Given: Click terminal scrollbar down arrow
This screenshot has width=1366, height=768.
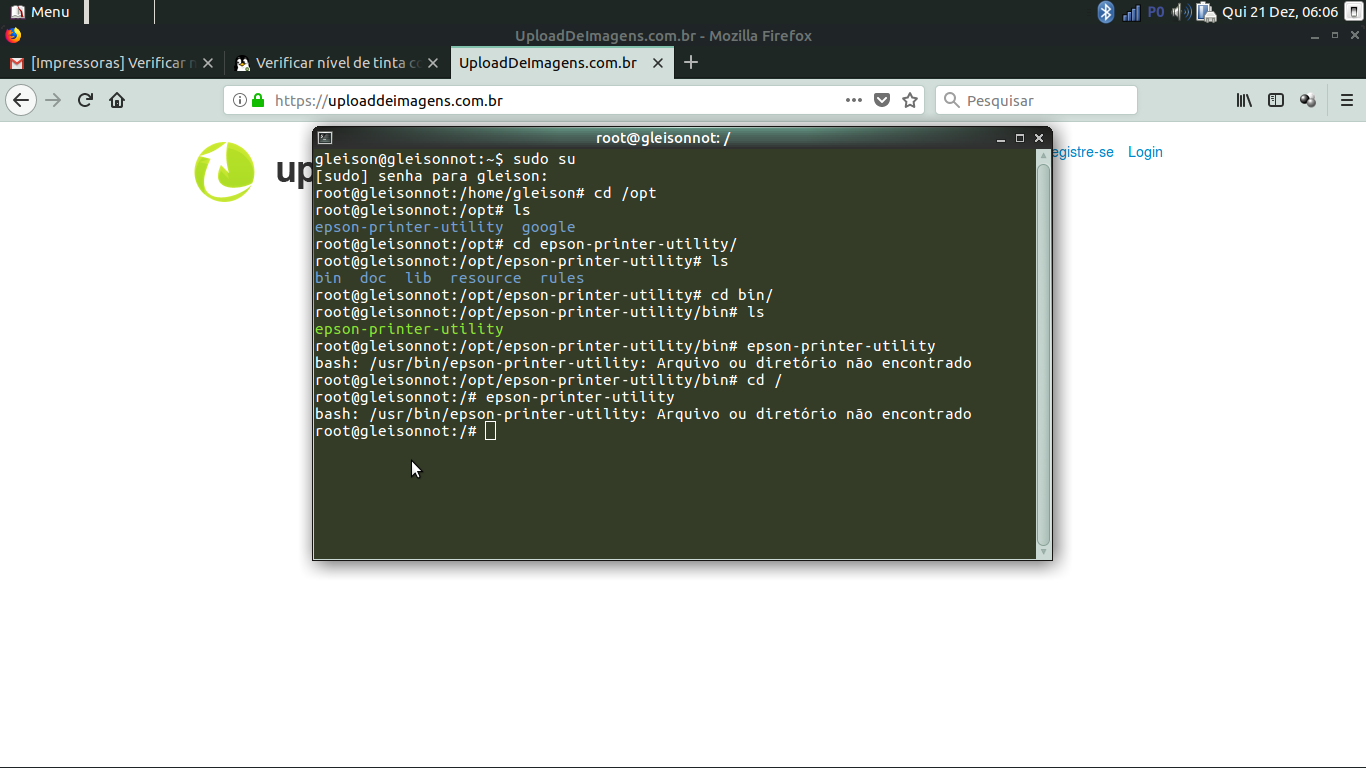Looking at the screenshot, I should (1044, 552).
